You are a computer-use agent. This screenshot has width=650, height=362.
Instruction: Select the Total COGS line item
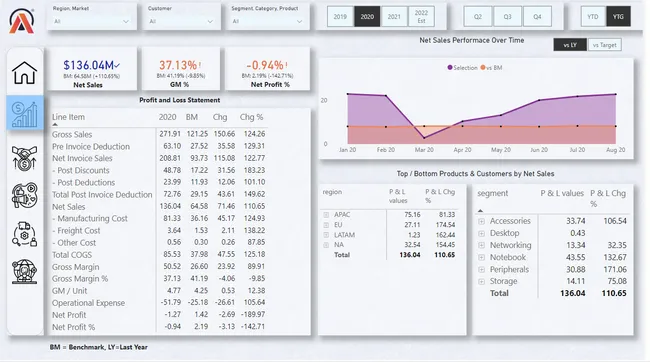click(x=72, y=255)
